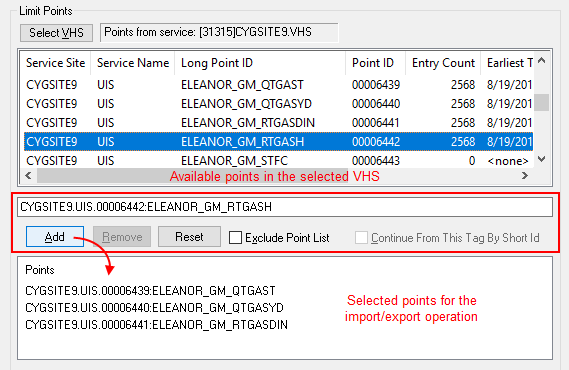Toggle Continue From This Tag By Short Id

361,238
